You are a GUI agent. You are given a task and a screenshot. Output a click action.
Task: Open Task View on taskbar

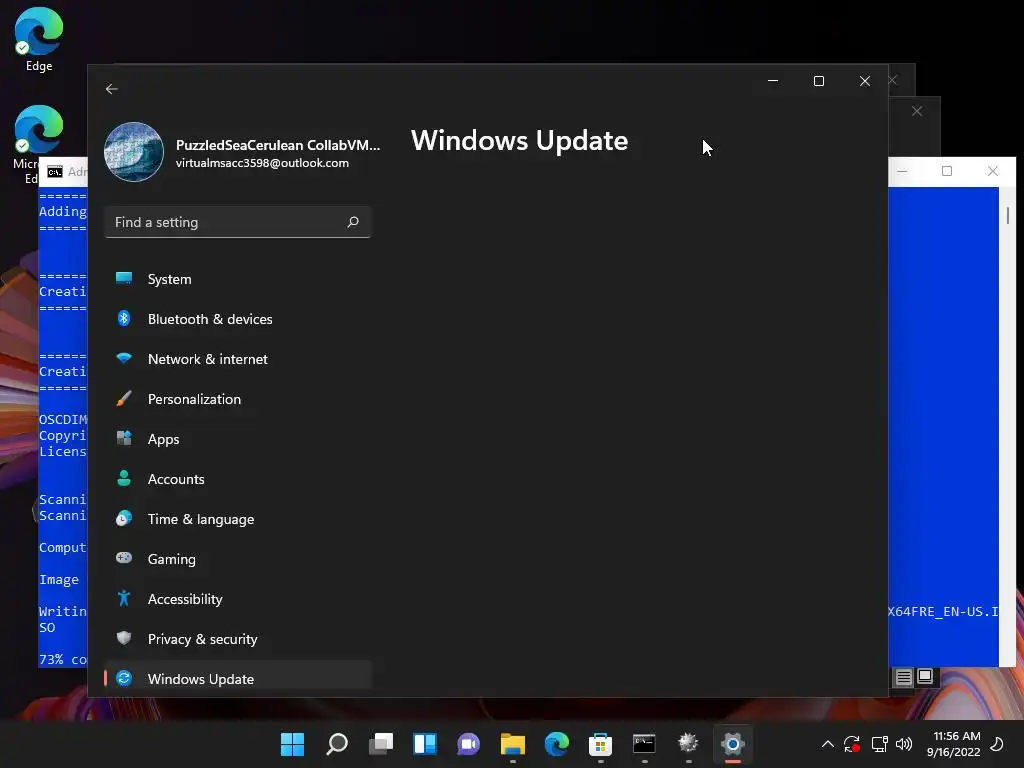[x=381, y=744]
